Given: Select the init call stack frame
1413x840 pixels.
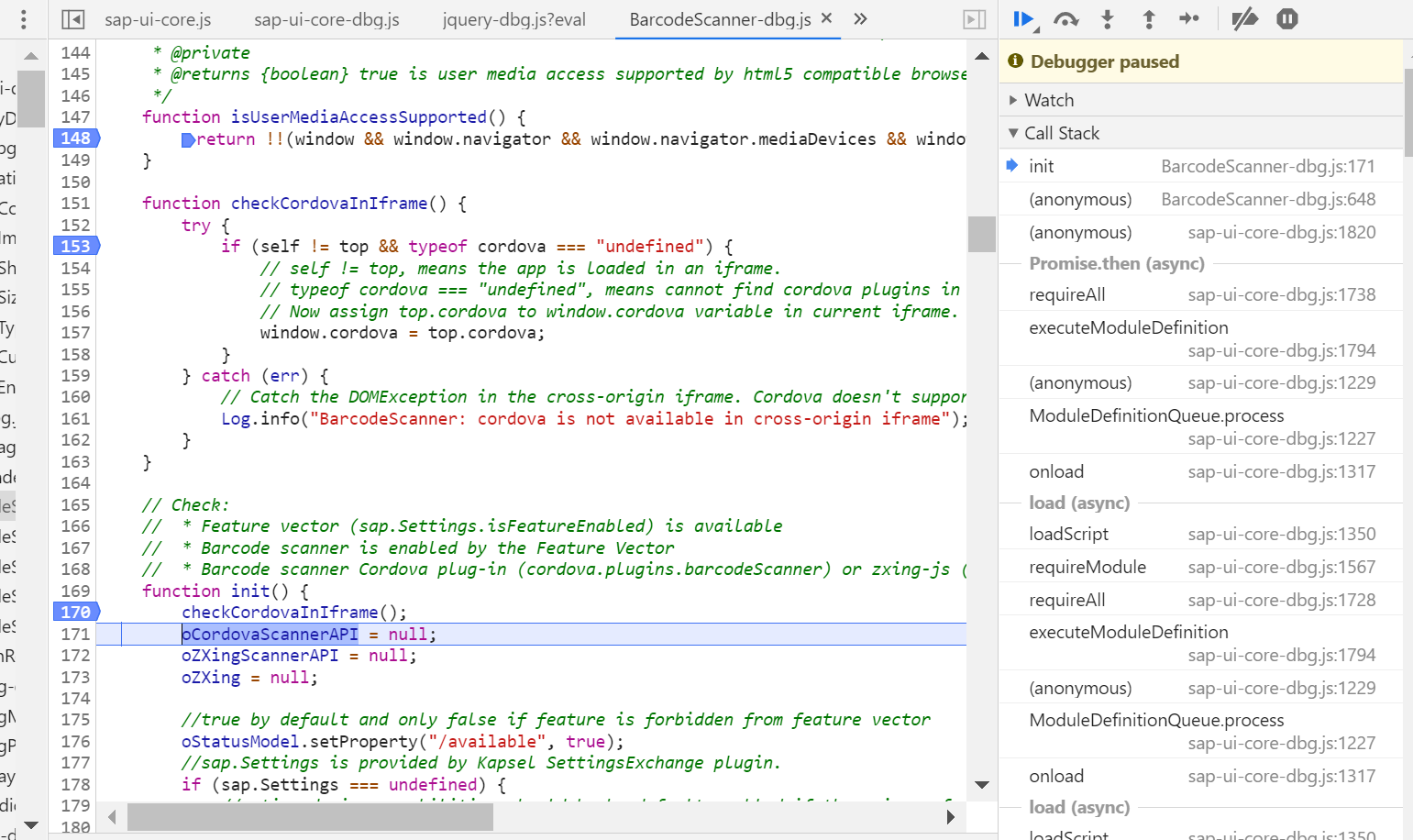Looking at the screenshot, I should click(x=1201, y=166).
